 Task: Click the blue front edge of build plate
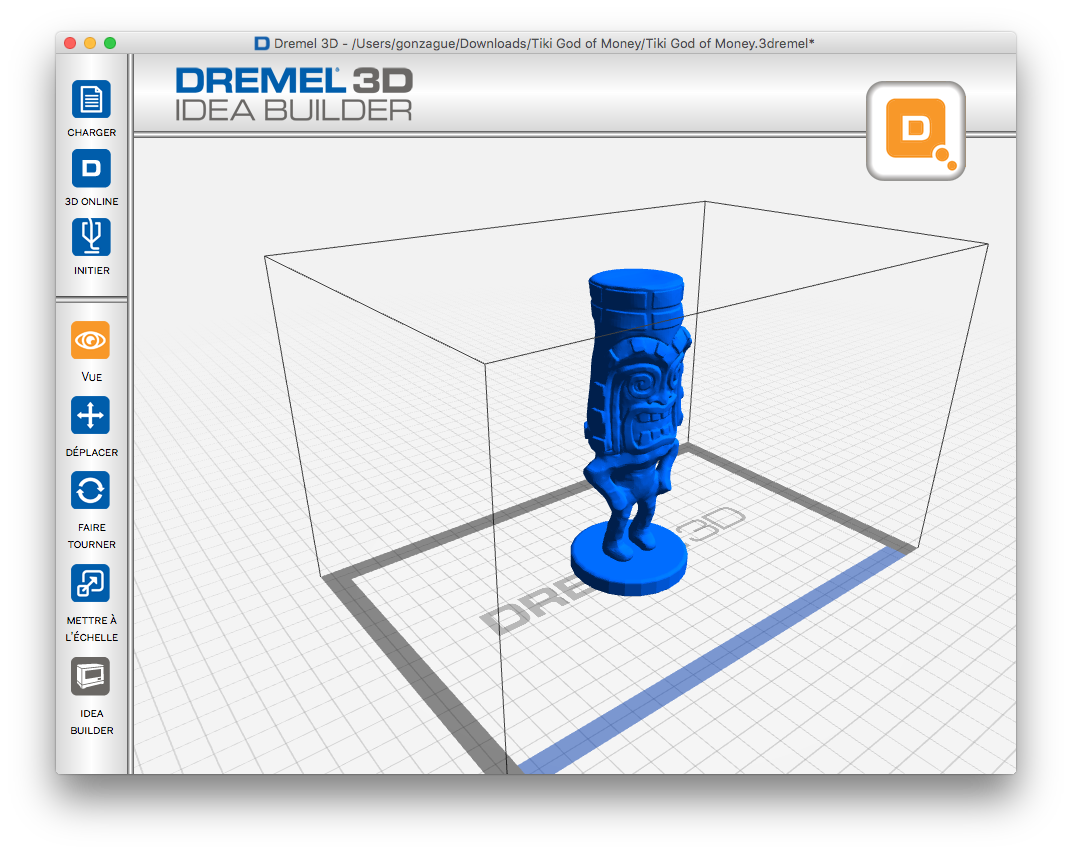click(720, 658)
